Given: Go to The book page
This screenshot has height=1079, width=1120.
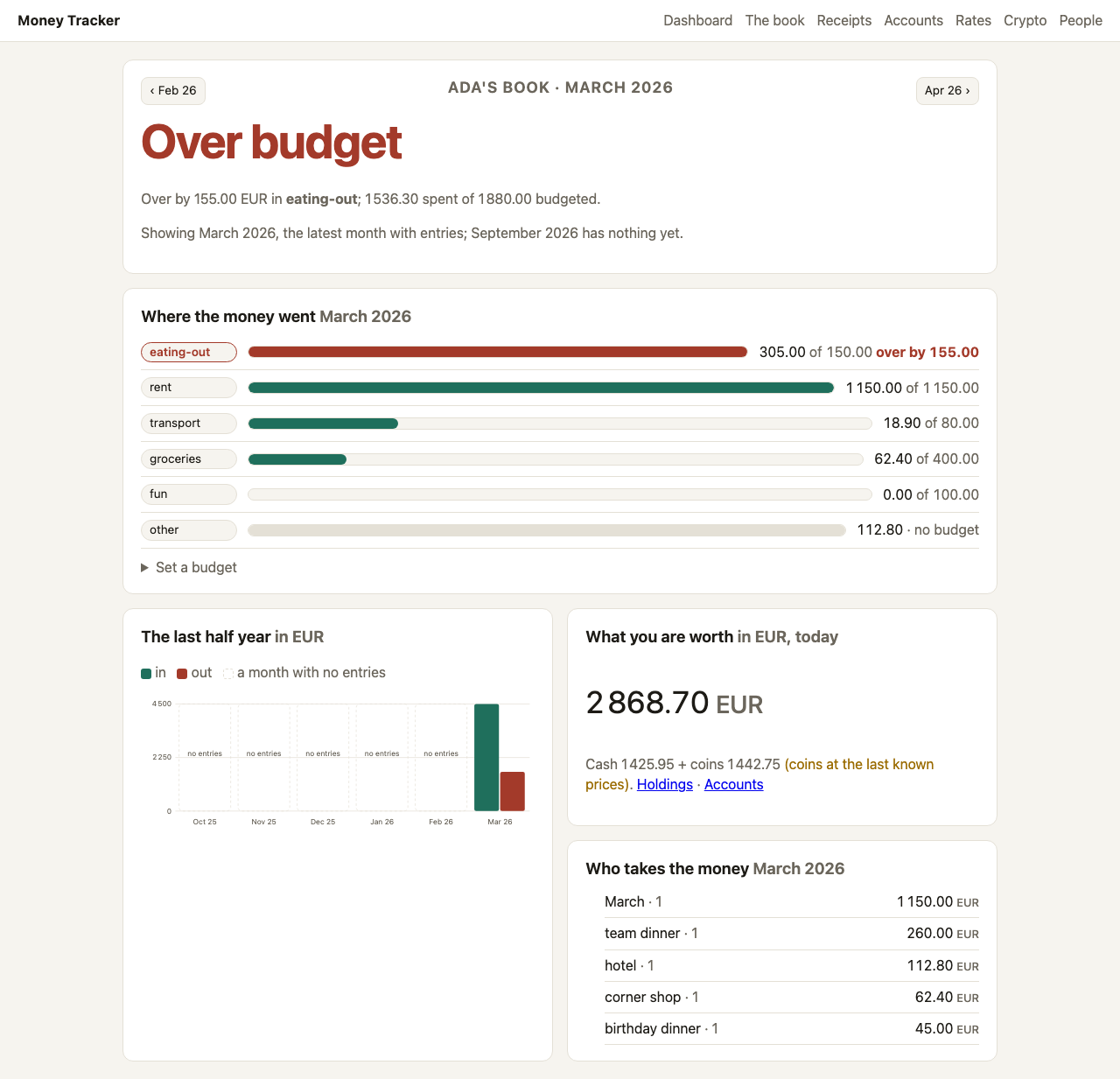Looking at the screenshot, I should pyautogui.click(x=774, y=20).
